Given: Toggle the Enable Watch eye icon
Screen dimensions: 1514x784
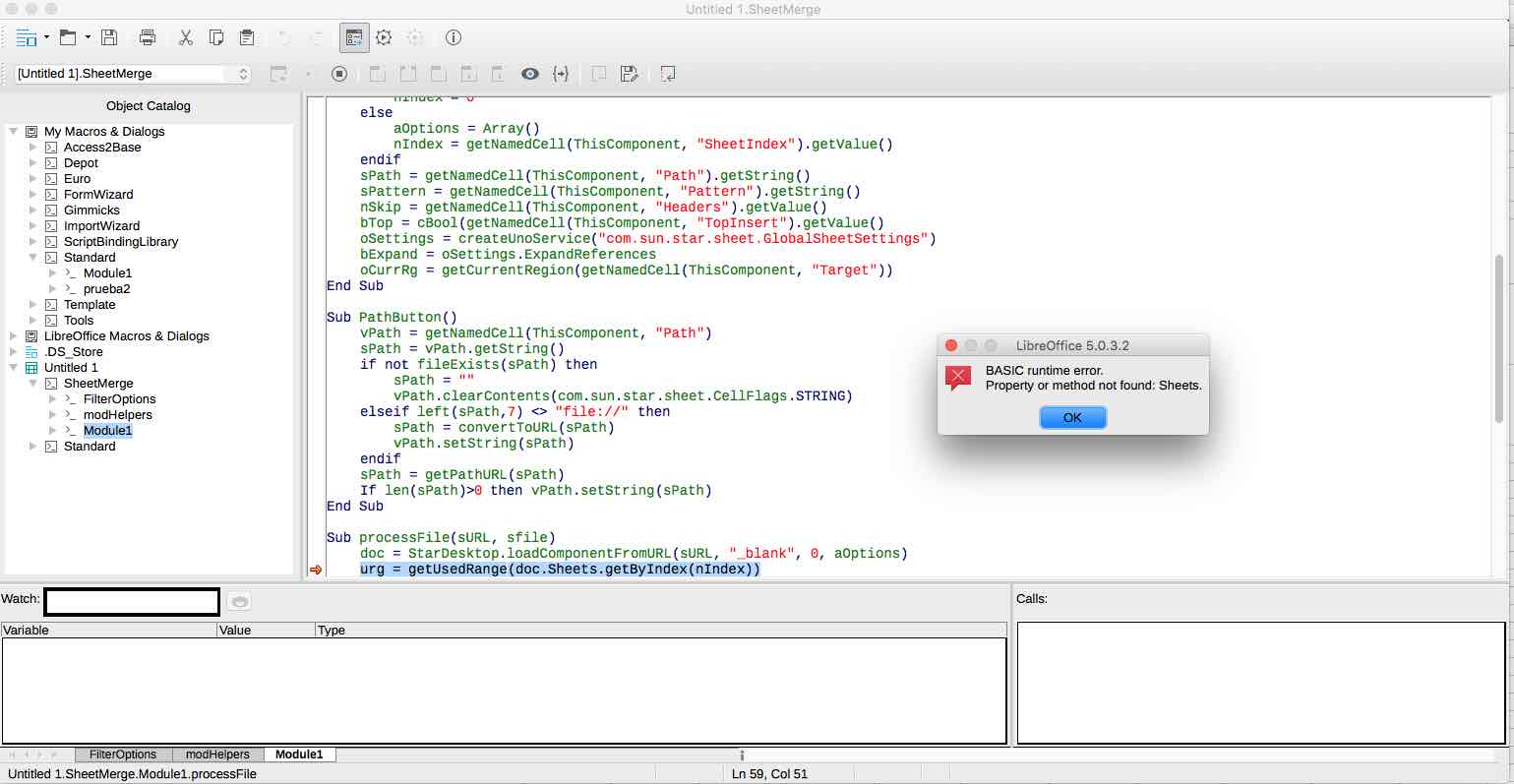Looking at the screenshot, I should pyautogui.click(x=530, y=74).
